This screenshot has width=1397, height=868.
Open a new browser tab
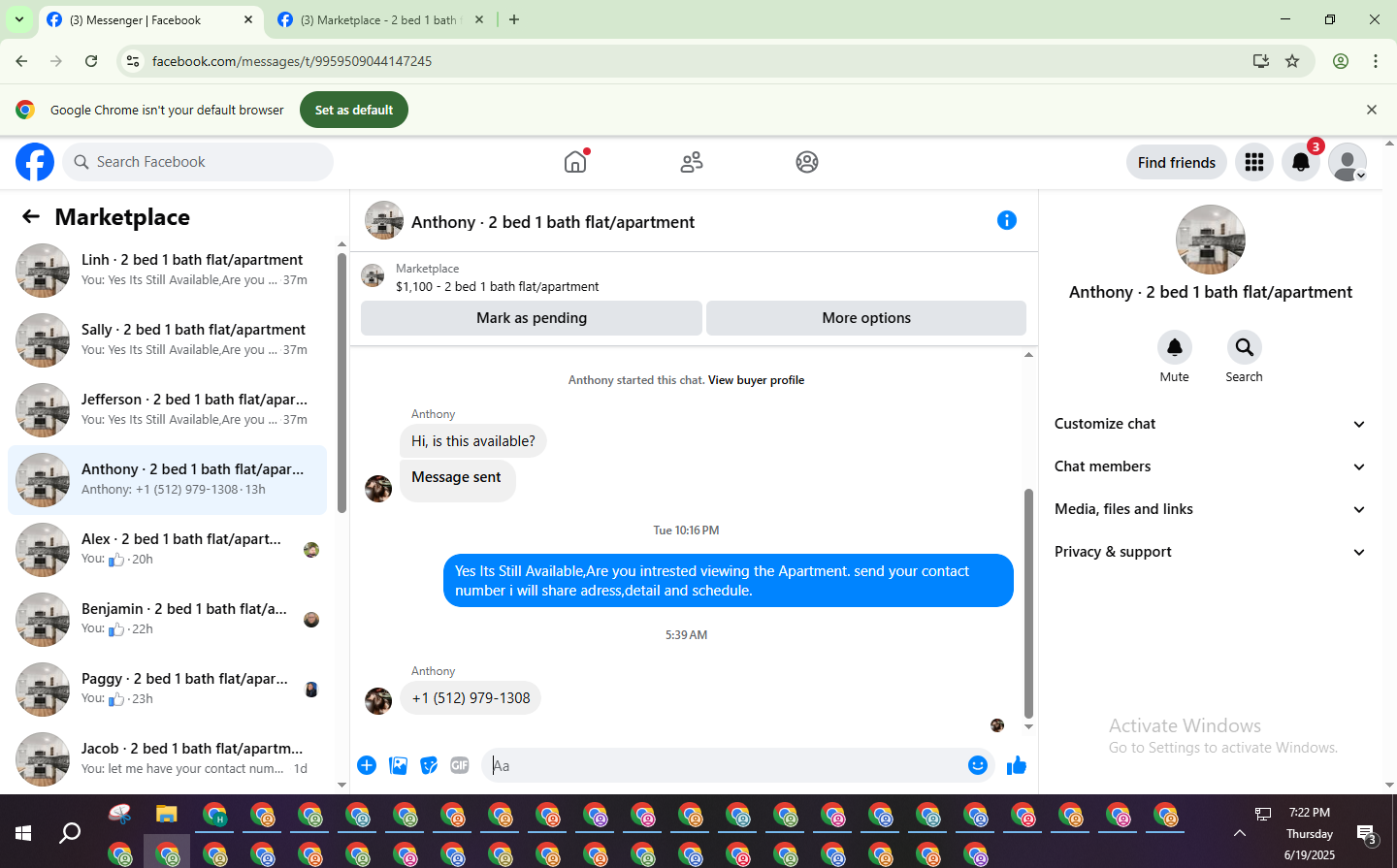point(514,19)
